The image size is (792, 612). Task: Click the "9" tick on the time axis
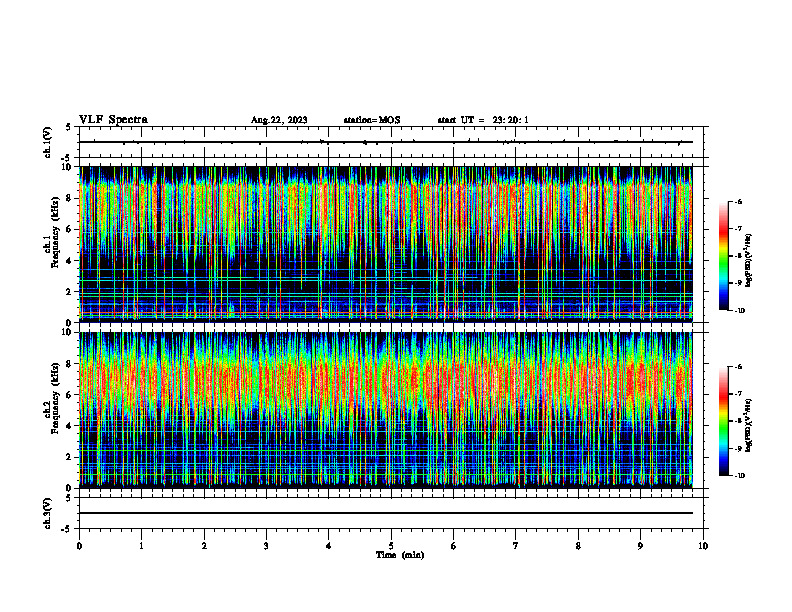[640, 546]
